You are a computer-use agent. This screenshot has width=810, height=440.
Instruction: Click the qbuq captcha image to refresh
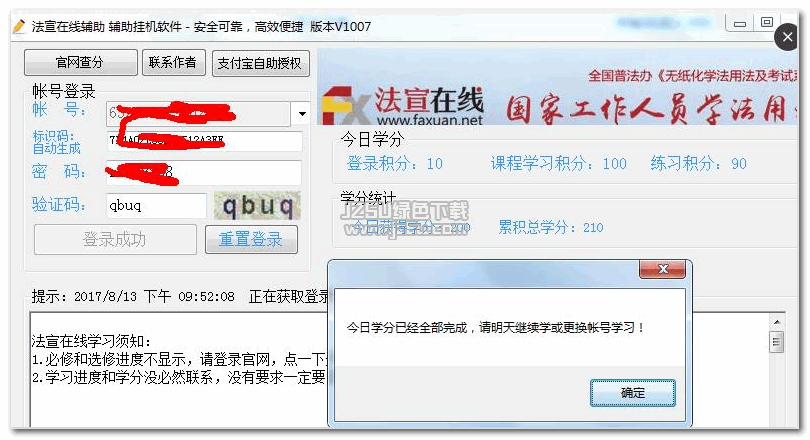(257, 206)
